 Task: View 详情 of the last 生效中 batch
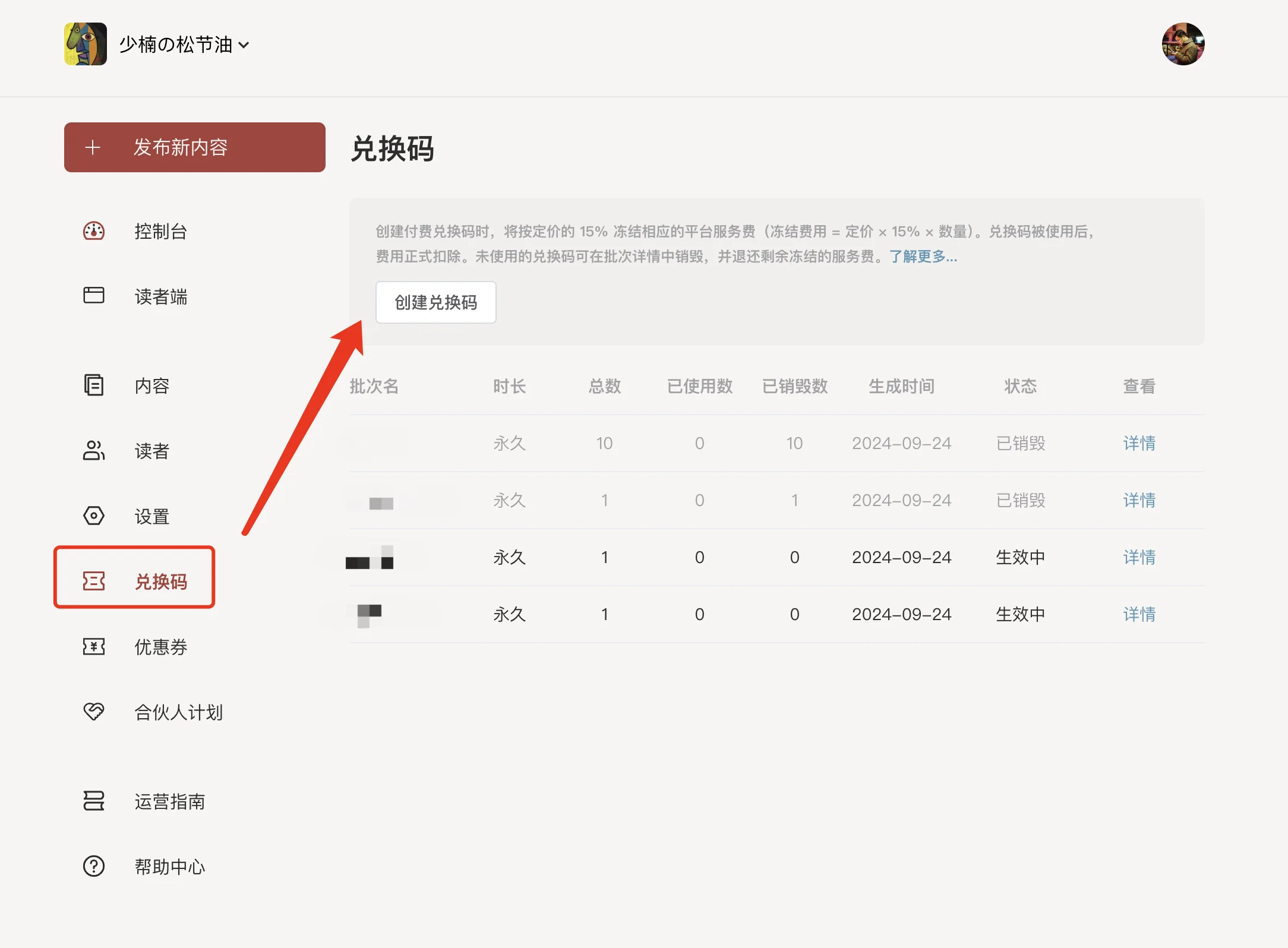pos(1139,614)
